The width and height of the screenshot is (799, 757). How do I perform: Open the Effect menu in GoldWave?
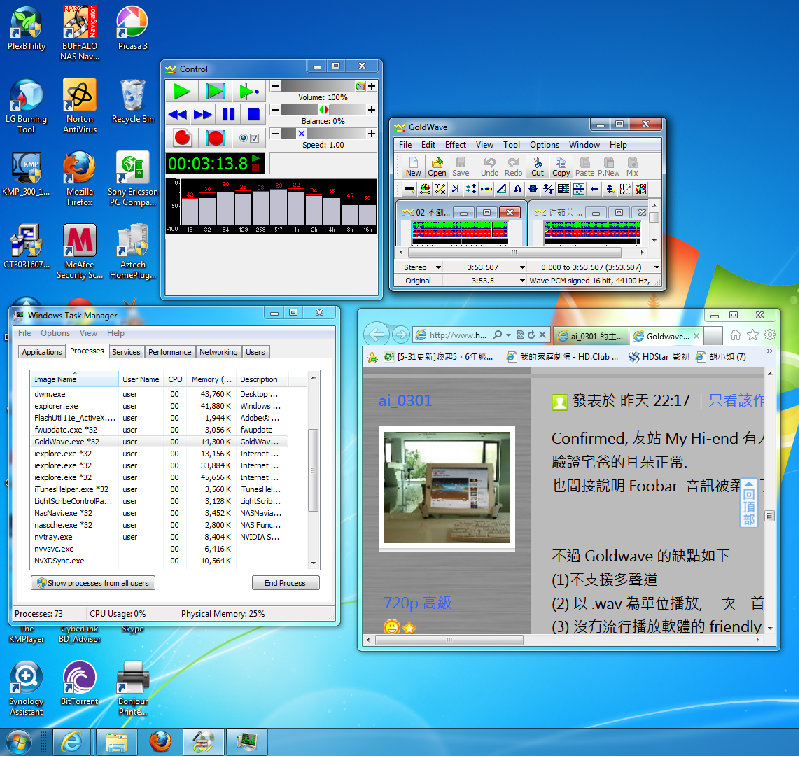point(455,145)
